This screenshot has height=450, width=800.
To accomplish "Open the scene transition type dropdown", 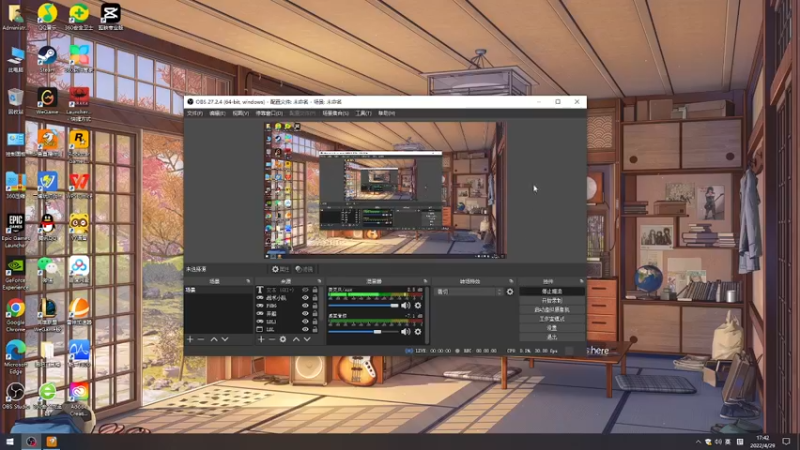I will (x=469, y=292).
